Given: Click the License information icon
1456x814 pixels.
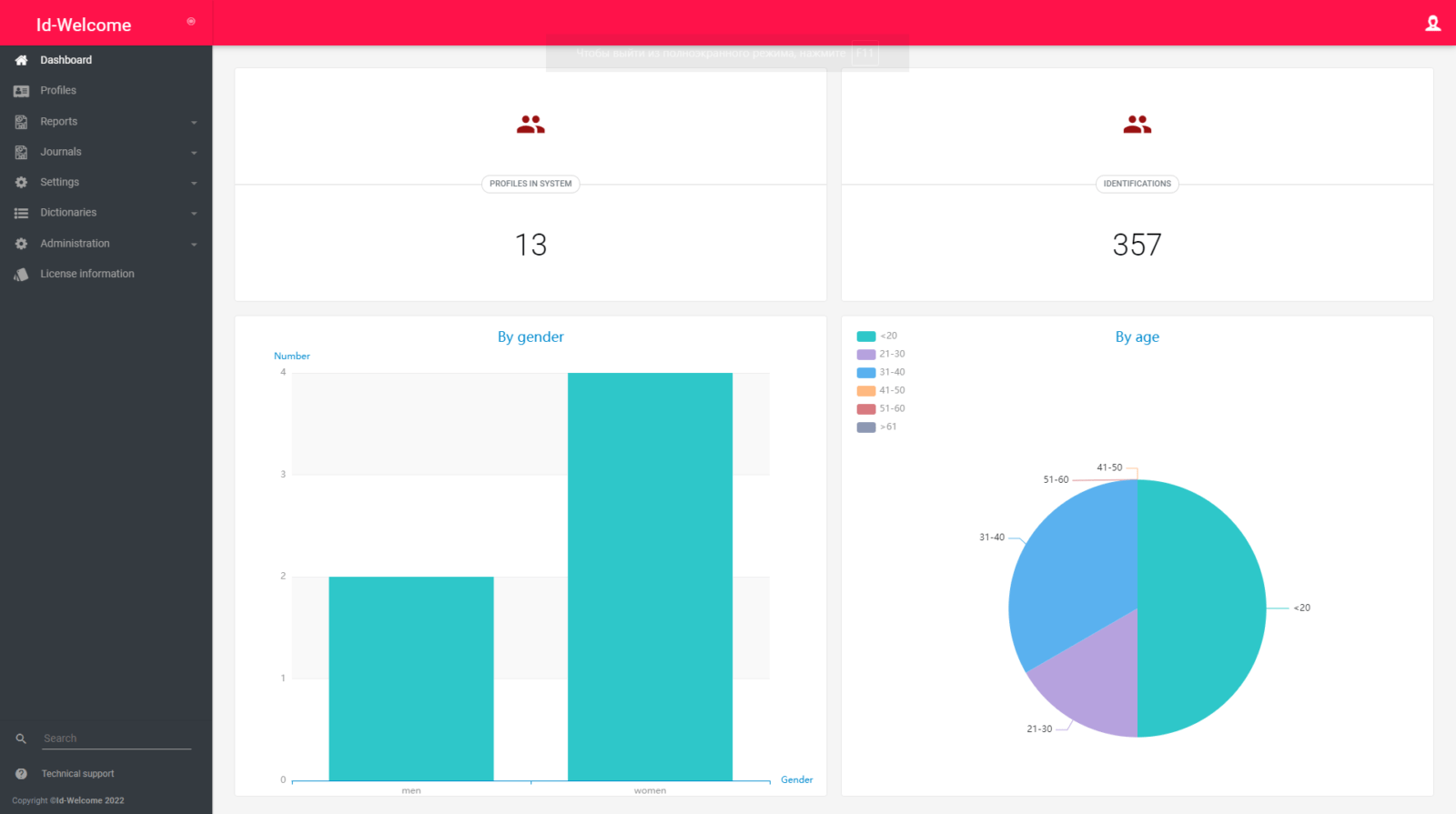Looking at the screenshot, I should pos(21,275).
